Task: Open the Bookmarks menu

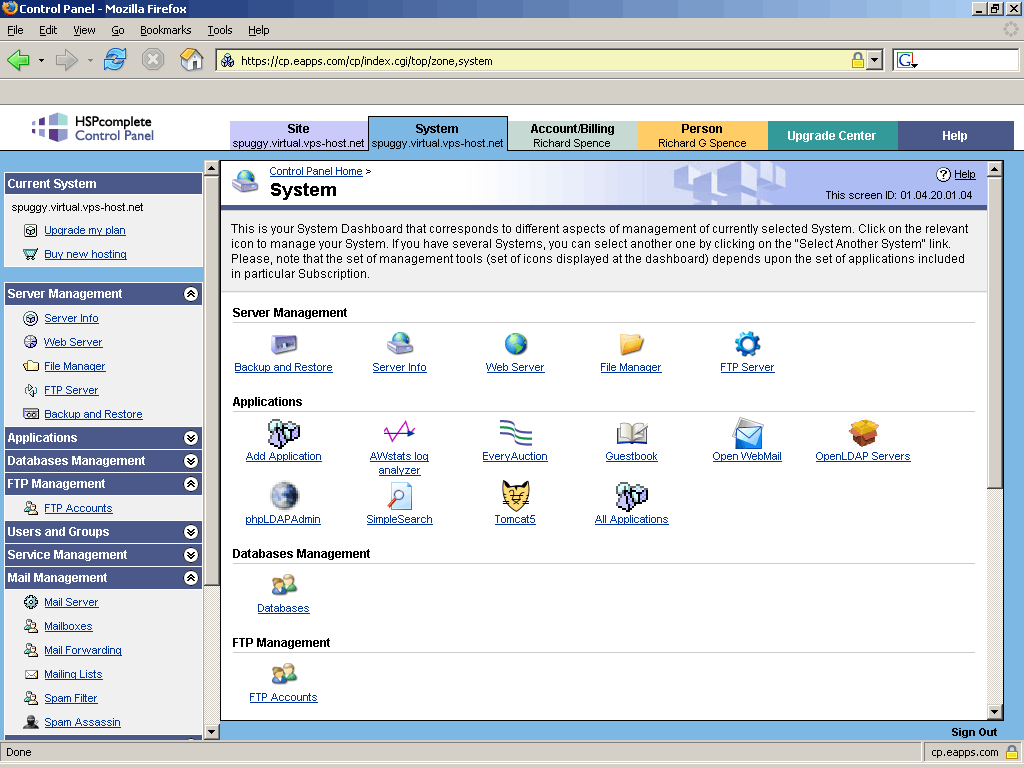Action: tap(165, 30)
